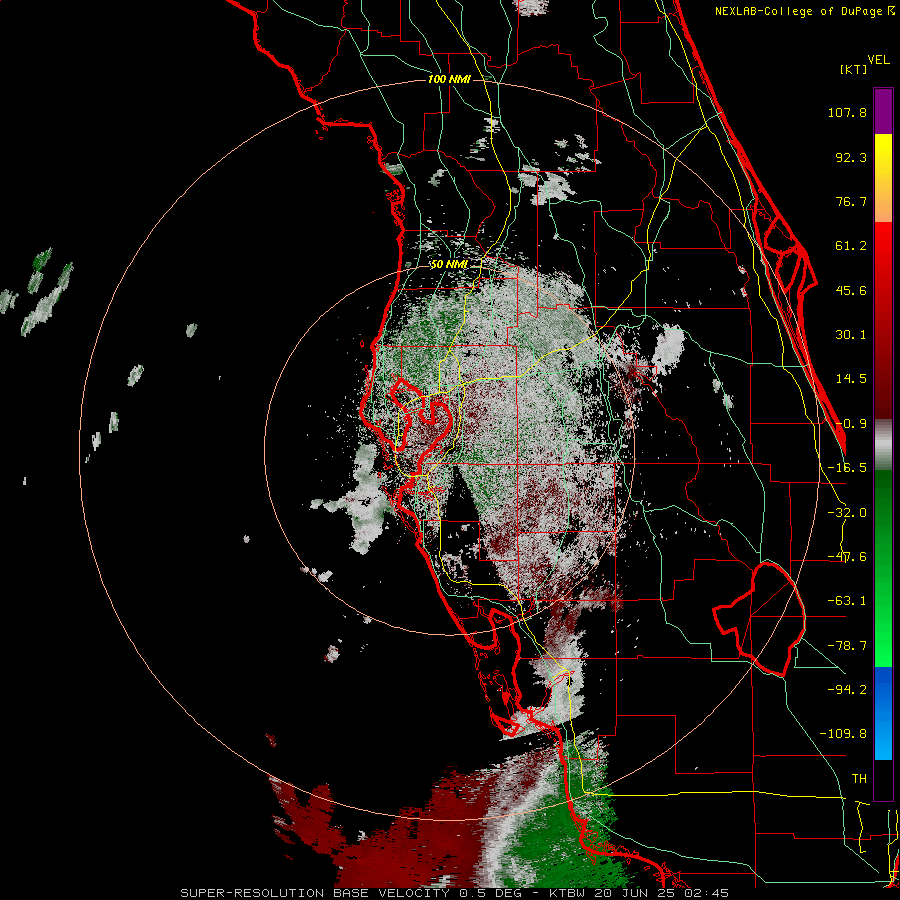The width and height of the screenshot is (900, 900).
Task: Click the 107.8 velocity scale value
Action: tap(847, 112)
